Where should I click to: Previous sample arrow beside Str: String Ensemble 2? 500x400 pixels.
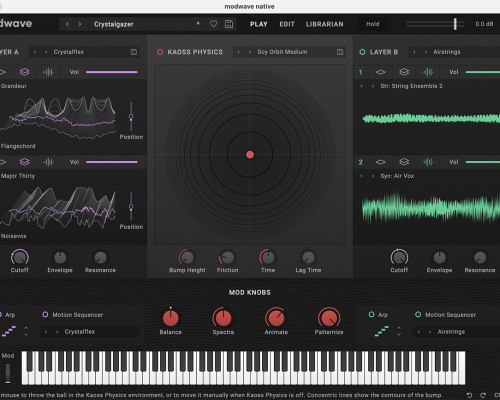362,86
